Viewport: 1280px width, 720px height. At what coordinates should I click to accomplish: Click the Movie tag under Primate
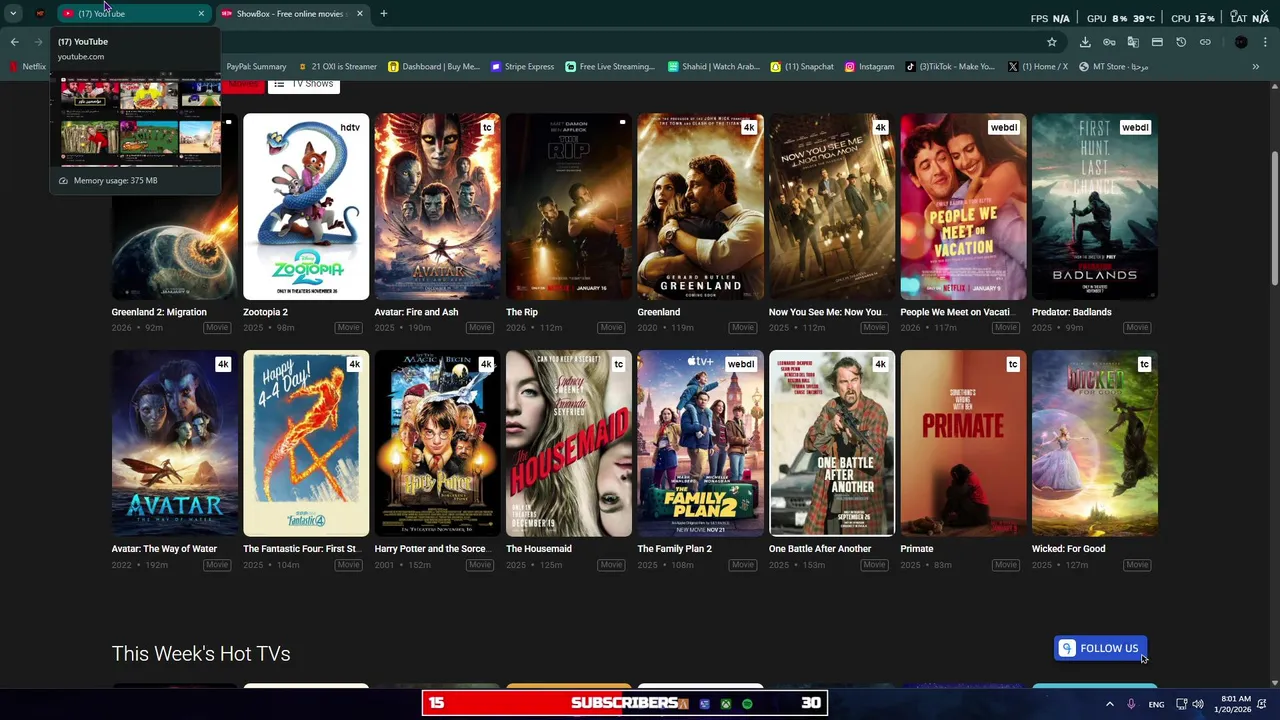[x=1006, y=565]
